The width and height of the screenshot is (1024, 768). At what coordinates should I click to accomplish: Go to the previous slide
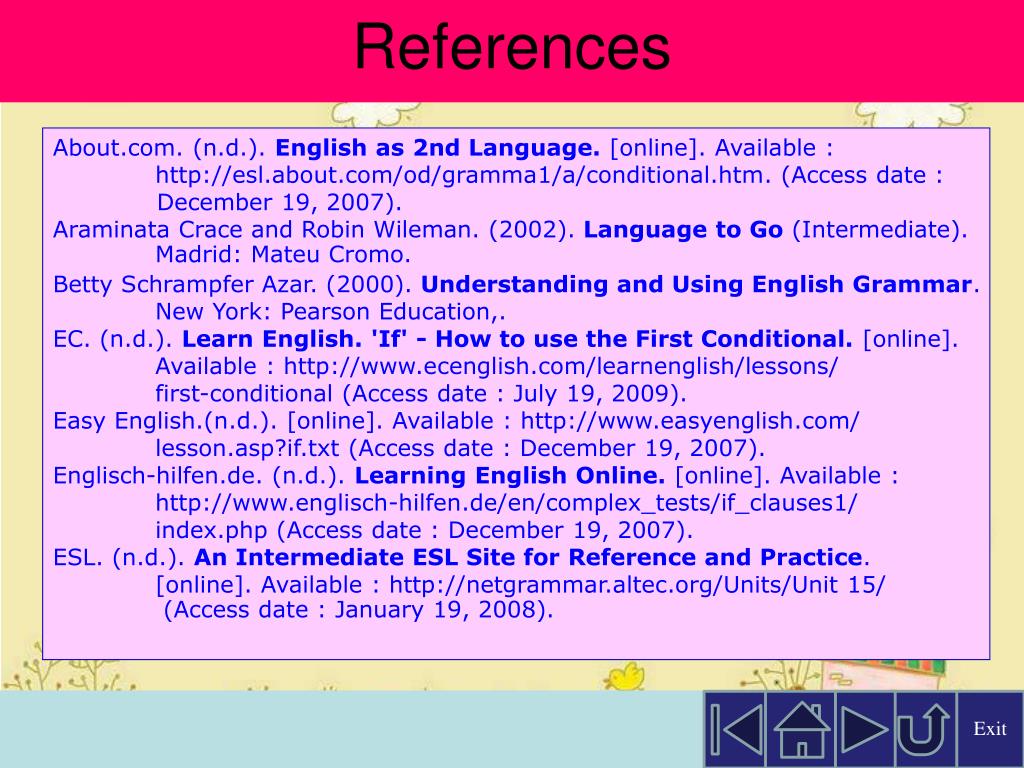(x=735, y=729)
